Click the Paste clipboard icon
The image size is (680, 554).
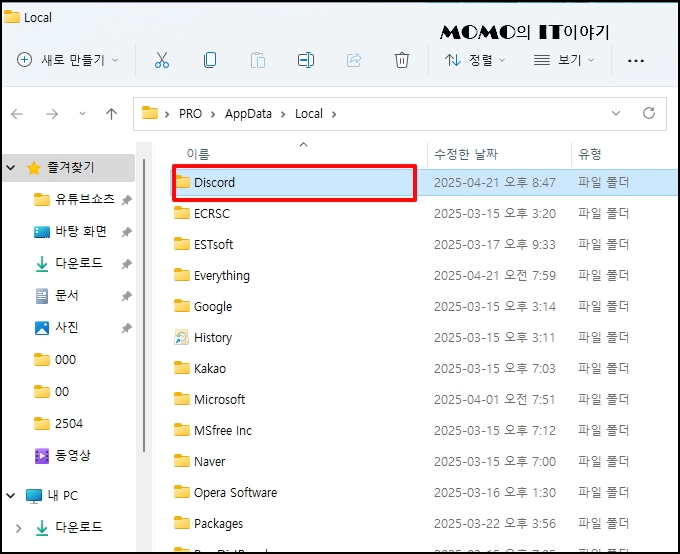(x=258, y=60)
